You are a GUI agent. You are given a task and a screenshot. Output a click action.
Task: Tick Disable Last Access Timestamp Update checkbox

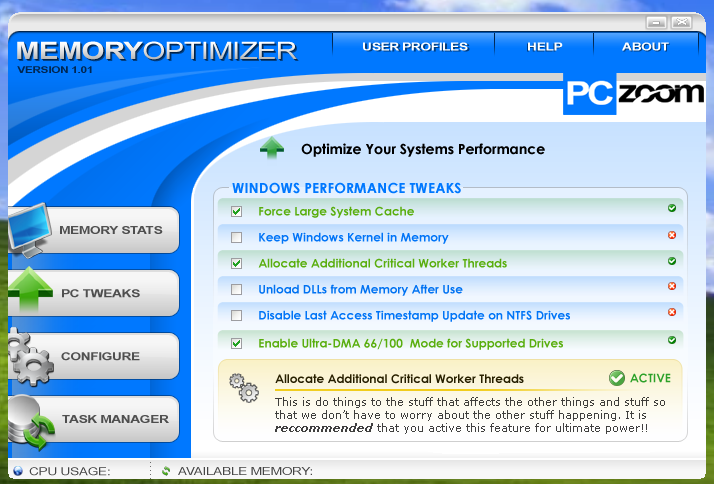point(236,315)
